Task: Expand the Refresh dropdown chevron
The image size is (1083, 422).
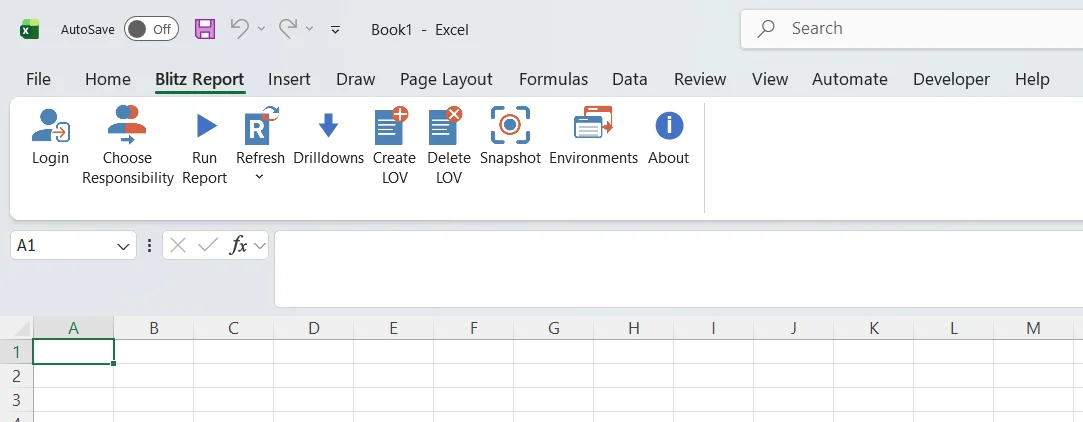Action: [260, 178]
